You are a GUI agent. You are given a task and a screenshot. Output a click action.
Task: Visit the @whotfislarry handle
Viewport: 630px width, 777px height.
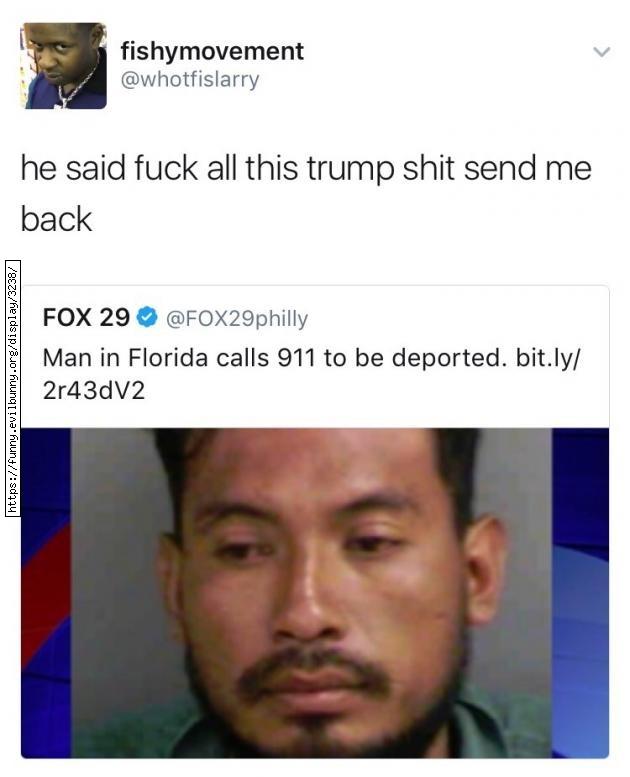point(190,80)
